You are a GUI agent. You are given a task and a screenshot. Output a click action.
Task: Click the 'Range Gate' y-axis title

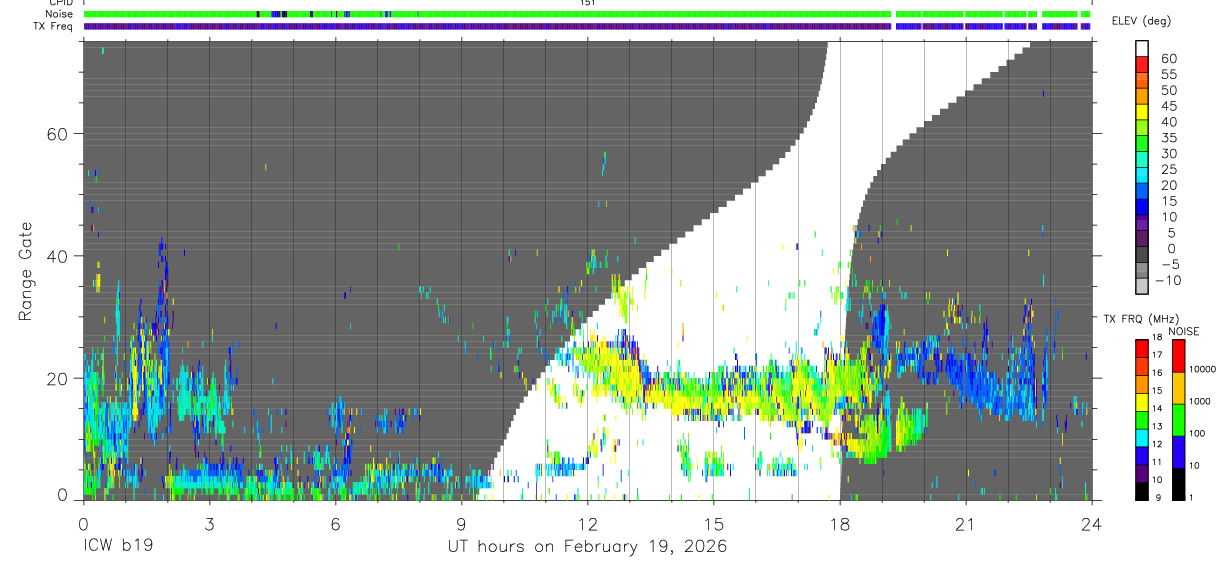tap(26, 270)
